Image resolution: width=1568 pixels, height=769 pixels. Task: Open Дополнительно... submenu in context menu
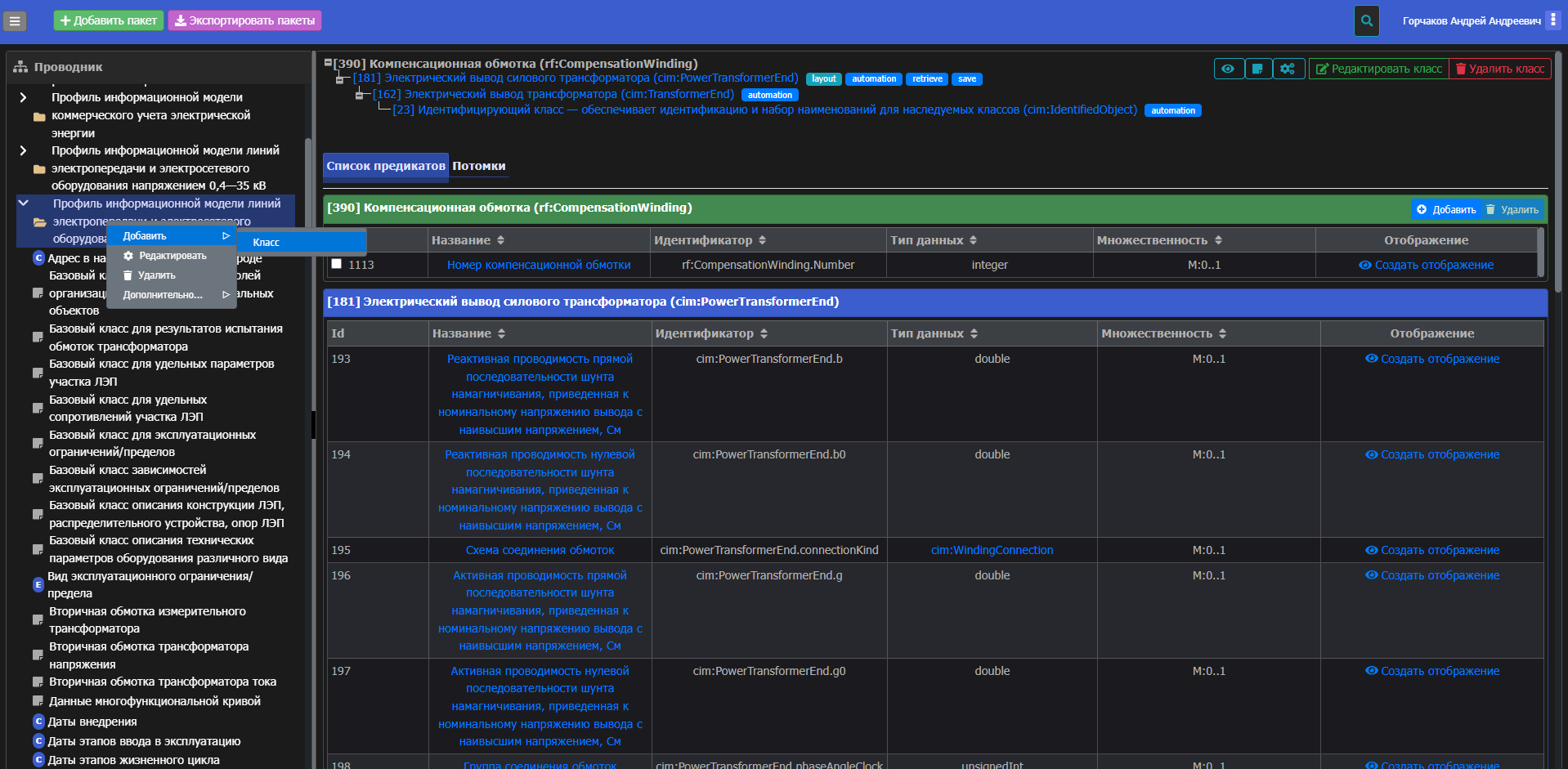172,295
